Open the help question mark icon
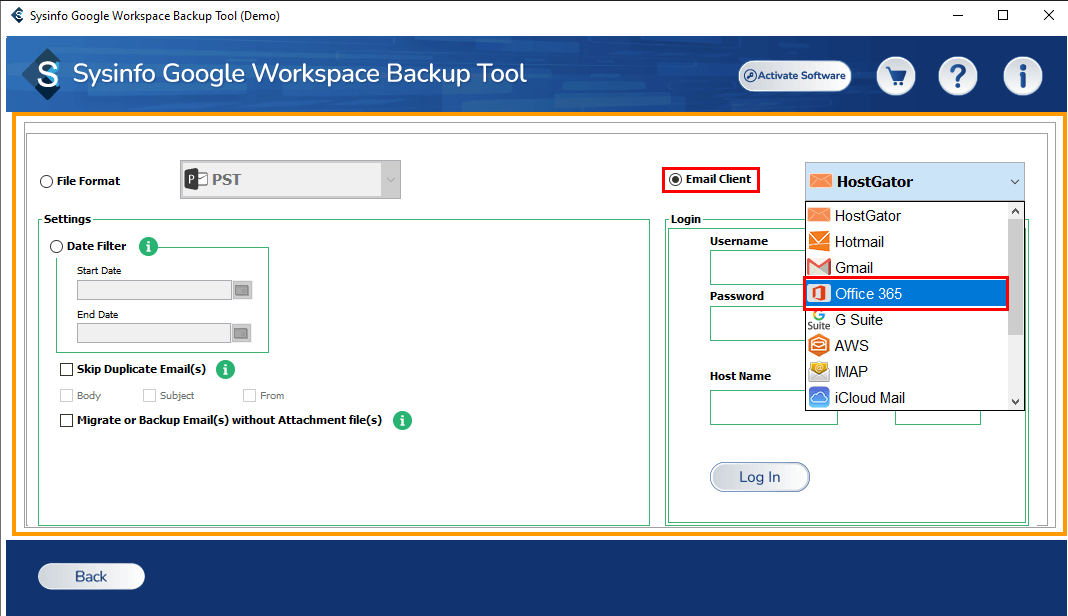Image resolution: width=1068 pixels, height=616 pixels. [x=957, y=76]
